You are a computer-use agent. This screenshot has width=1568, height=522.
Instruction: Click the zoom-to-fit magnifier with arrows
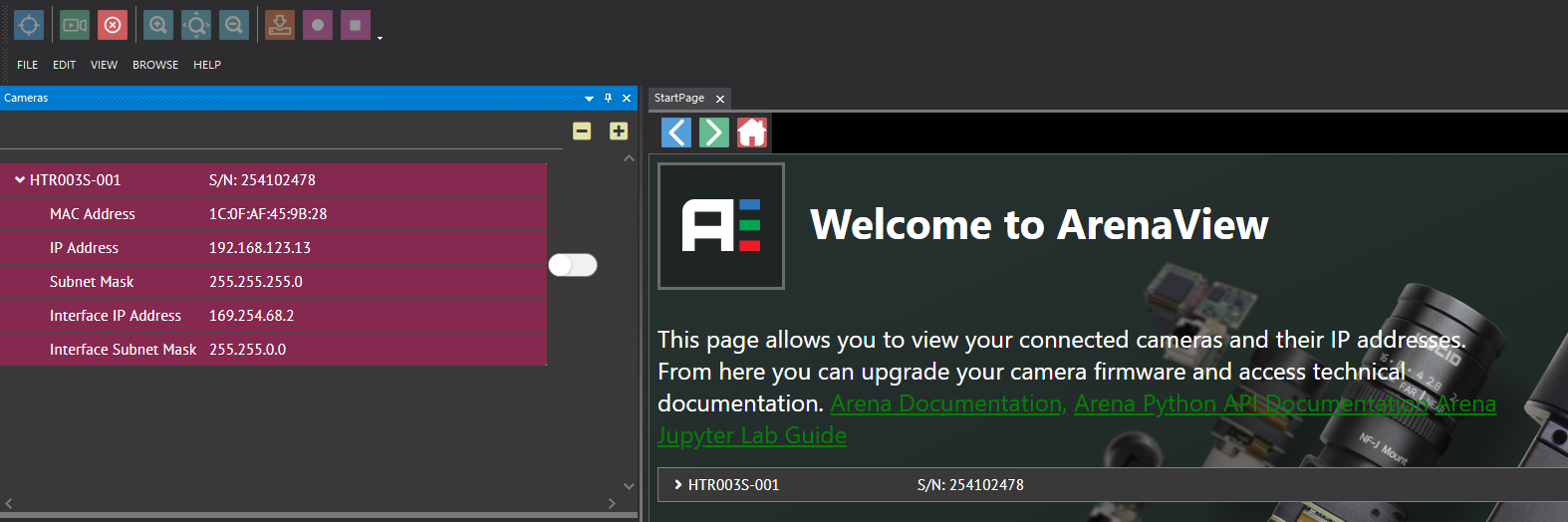click(x=196, y=25)
